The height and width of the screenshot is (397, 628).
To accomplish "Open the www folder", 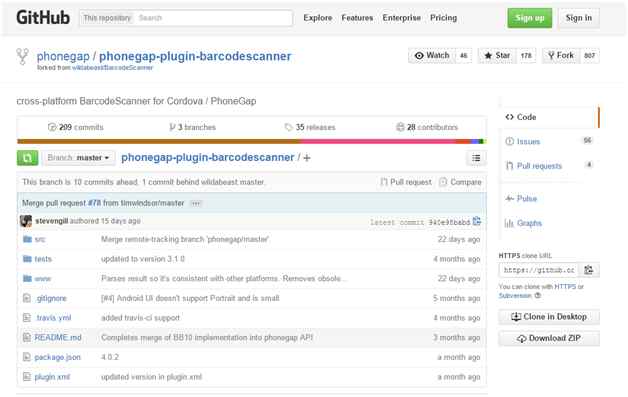I will [42, 278].
